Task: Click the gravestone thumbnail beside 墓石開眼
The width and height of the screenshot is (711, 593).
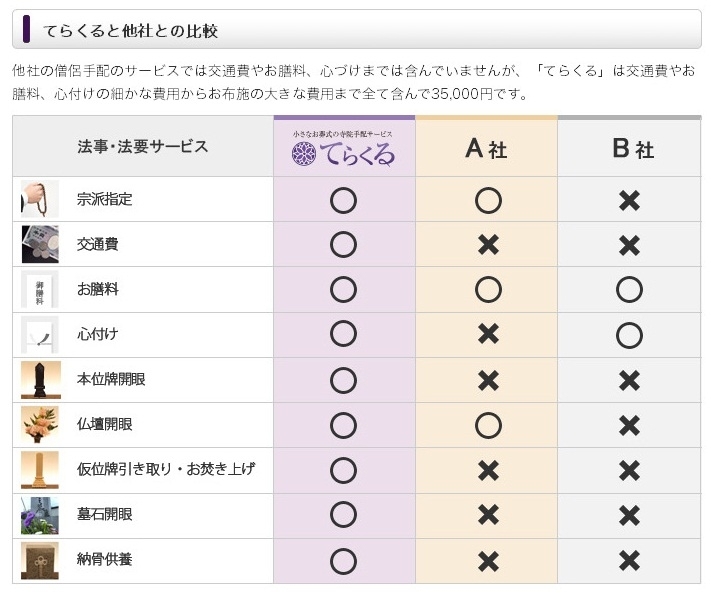Action: coord(40,515)
